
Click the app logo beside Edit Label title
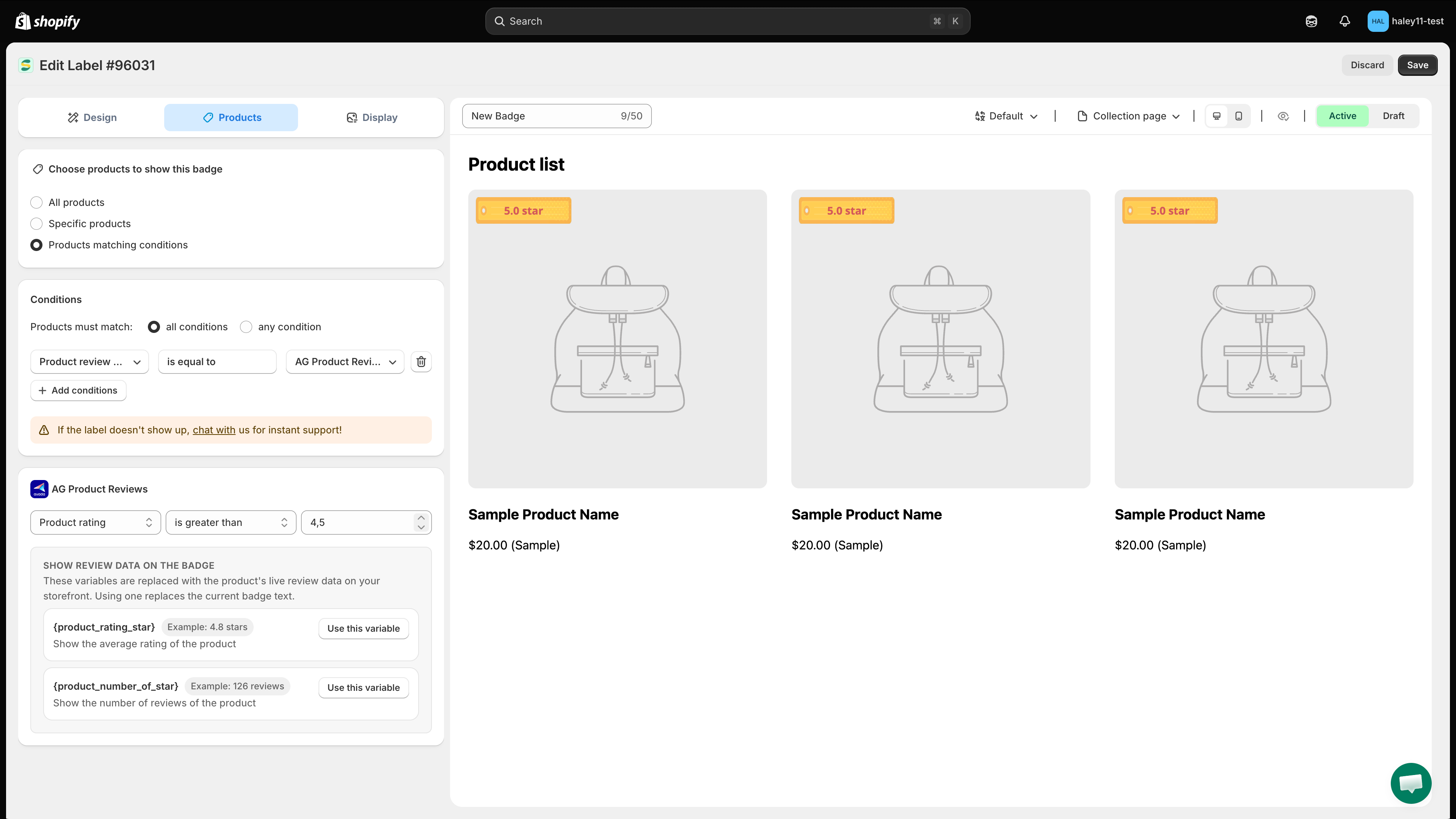tap(26, 66)
